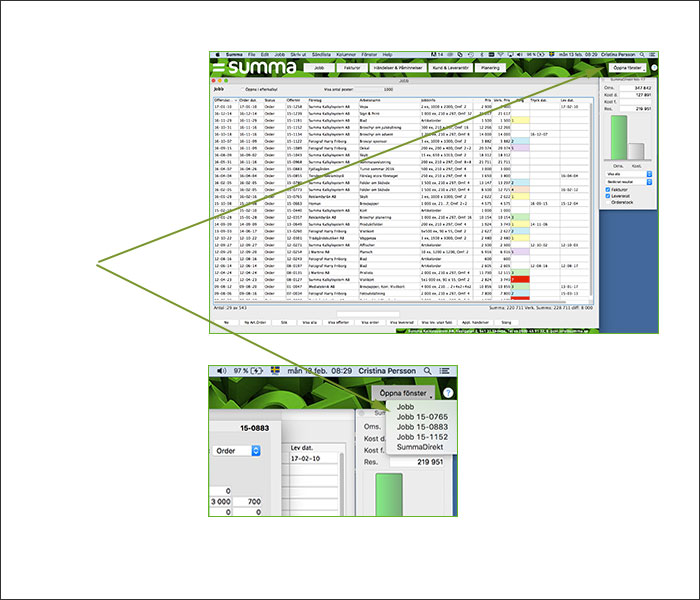This screenshot has width=700, height=600.
Task: Click the 17-02-10 cell under Lev dat. in enlarged view
Action: click(x=313, y=458)
